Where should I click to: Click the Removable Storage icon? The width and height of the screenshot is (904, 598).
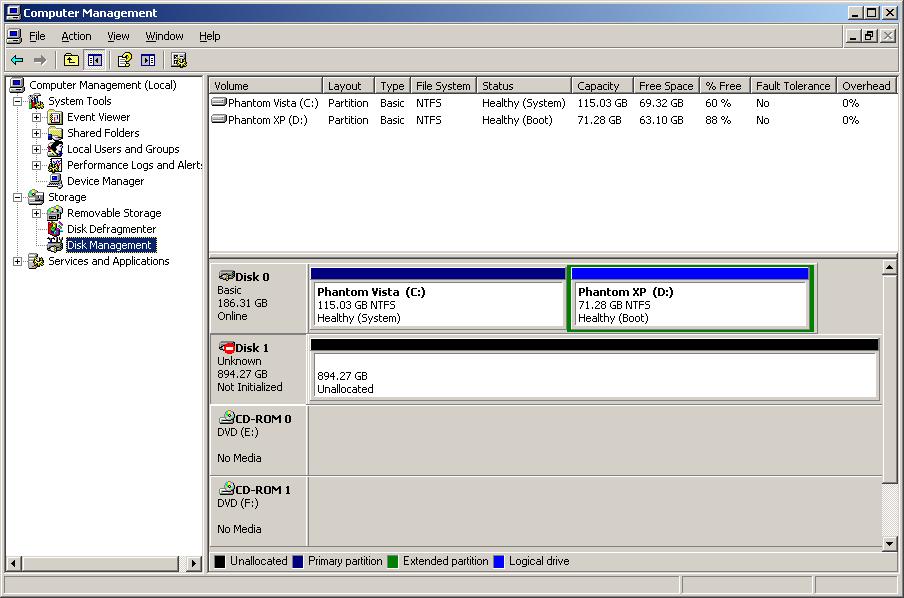pos(55,213)
